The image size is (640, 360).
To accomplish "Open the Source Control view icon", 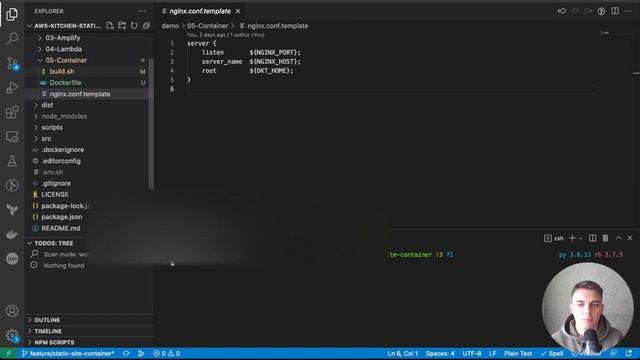I will click(12, 63).
